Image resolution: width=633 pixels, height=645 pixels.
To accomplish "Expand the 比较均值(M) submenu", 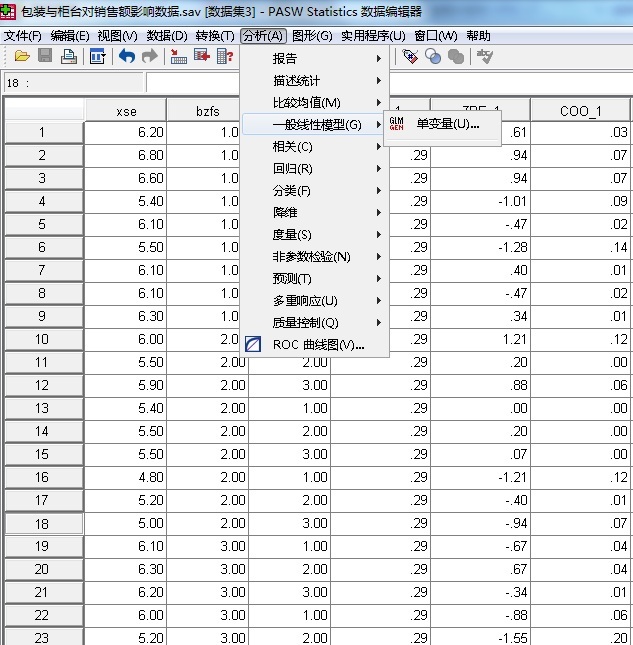I will pos(314,102).
